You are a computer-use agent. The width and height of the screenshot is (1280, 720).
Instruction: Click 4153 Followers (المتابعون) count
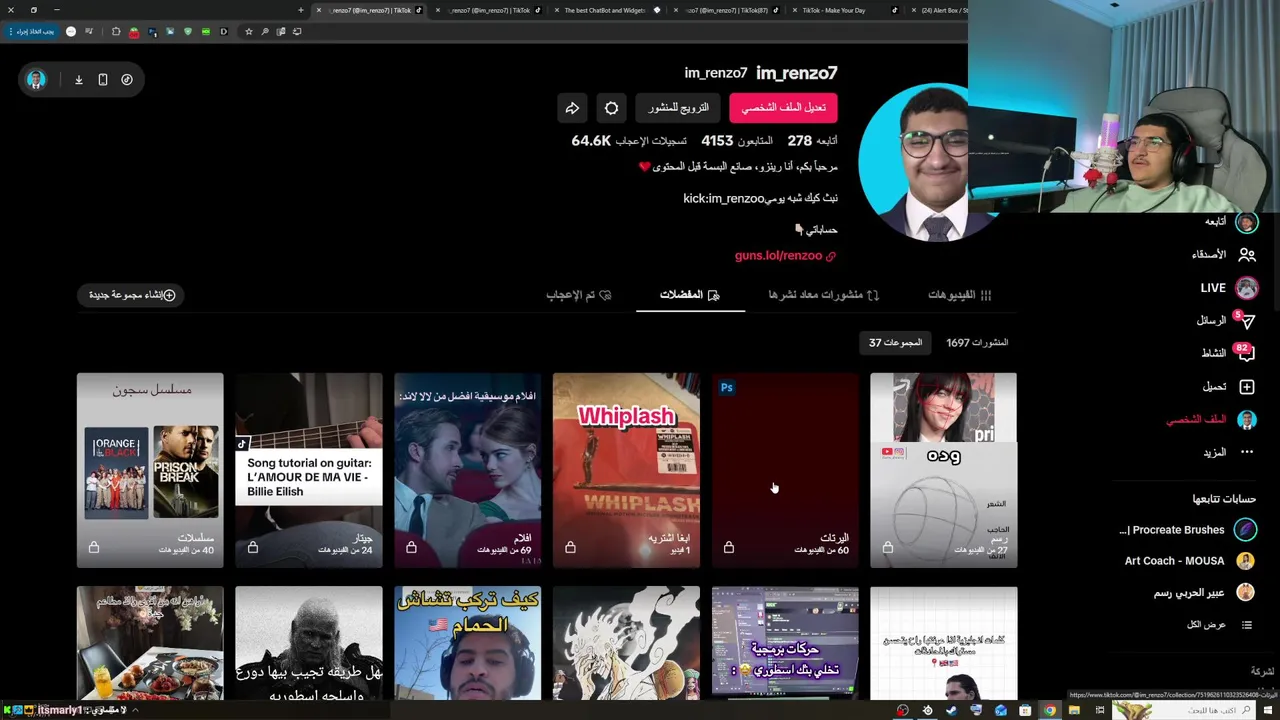point(737,141)
